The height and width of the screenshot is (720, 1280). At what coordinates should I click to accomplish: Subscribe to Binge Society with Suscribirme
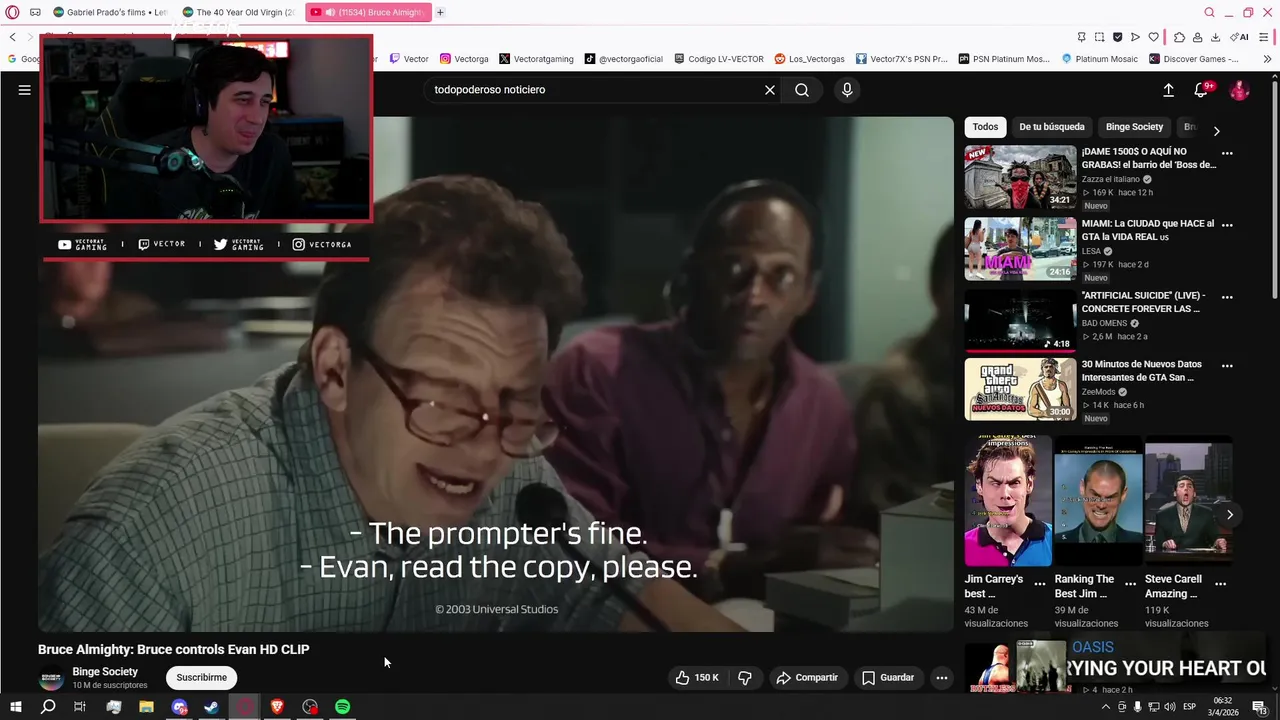pyautogui.click(x=201, y=678)
